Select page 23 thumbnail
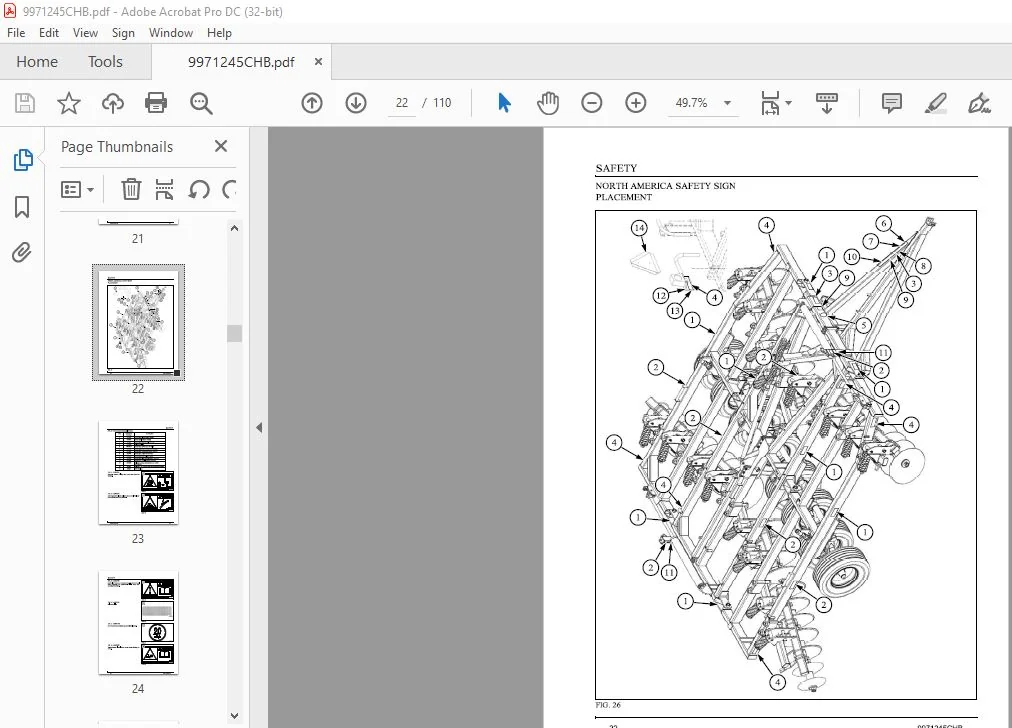This screenshot has width=1012, height=728. pos(138,473)
